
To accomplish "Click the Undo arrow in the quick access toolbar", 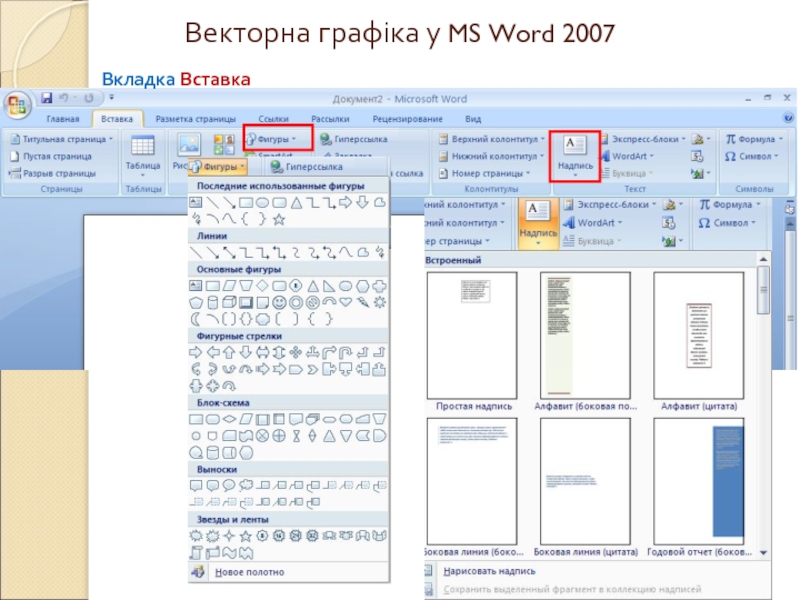I will pyautogui.click(x=64, y=98).
